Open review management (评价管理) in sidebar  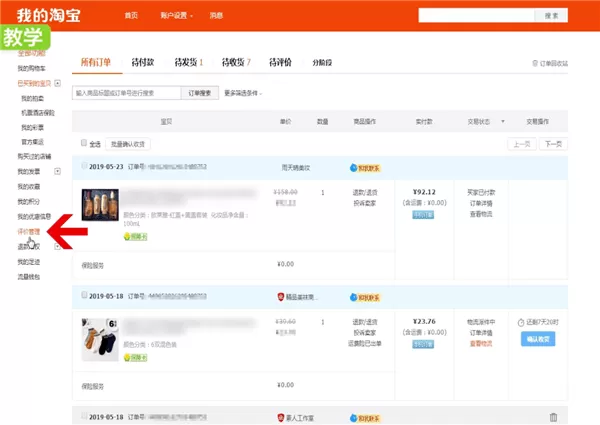(x=29, y=231)
